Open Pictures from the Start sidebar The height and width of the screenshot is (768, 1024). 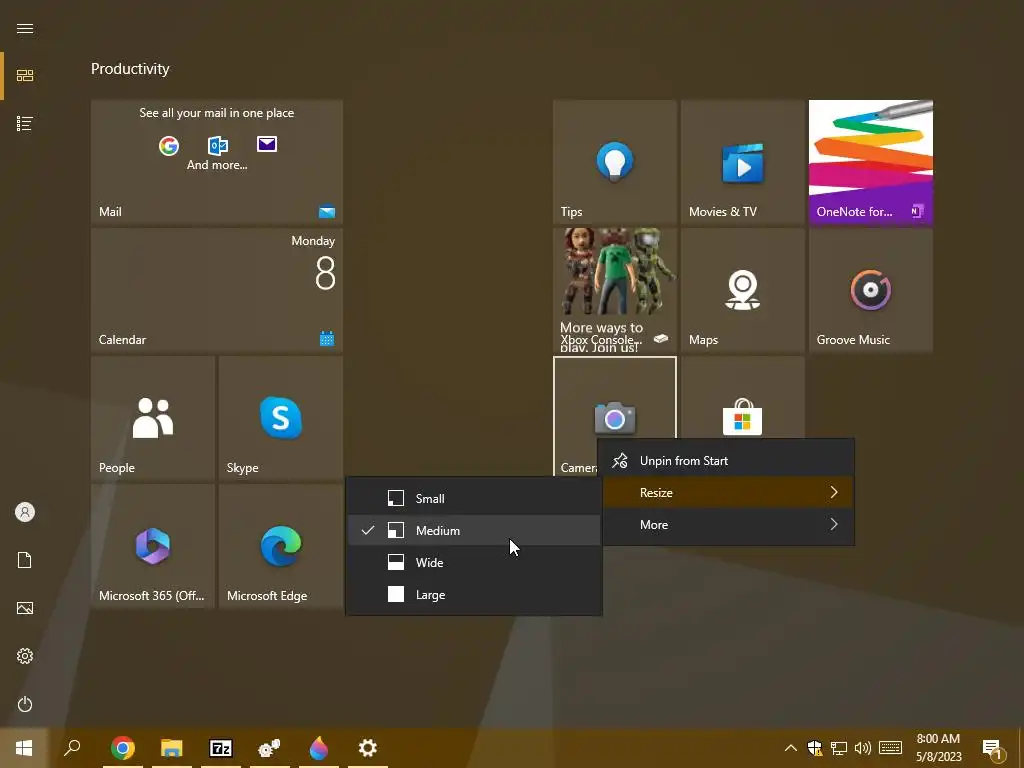coord(25,608)
